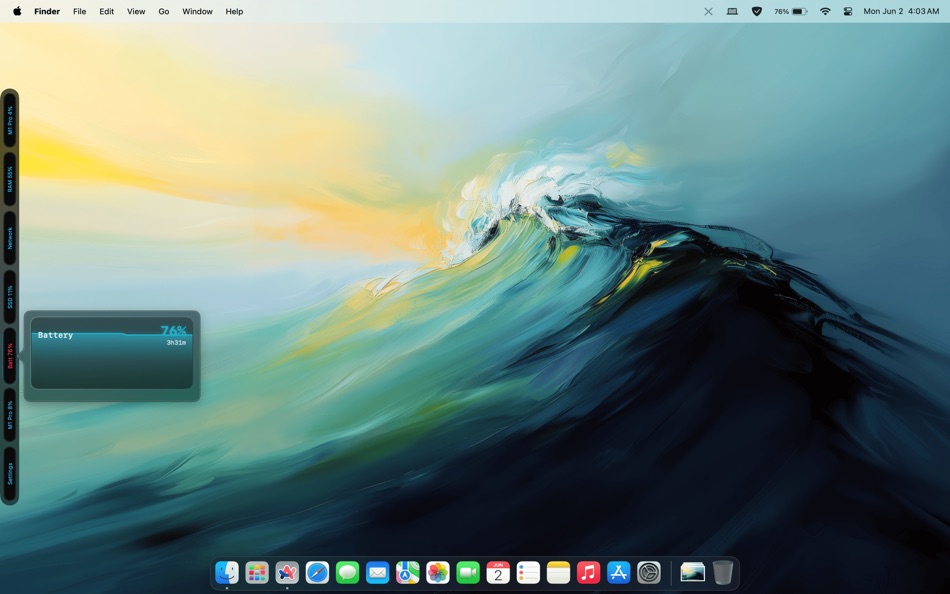Open the Edit menu

tap(107, 11)
